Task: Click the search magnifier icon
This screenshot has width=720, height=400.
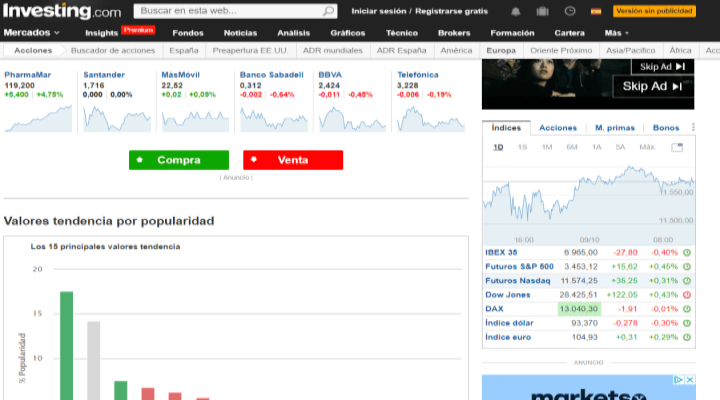Action: (x=328, y=11)
